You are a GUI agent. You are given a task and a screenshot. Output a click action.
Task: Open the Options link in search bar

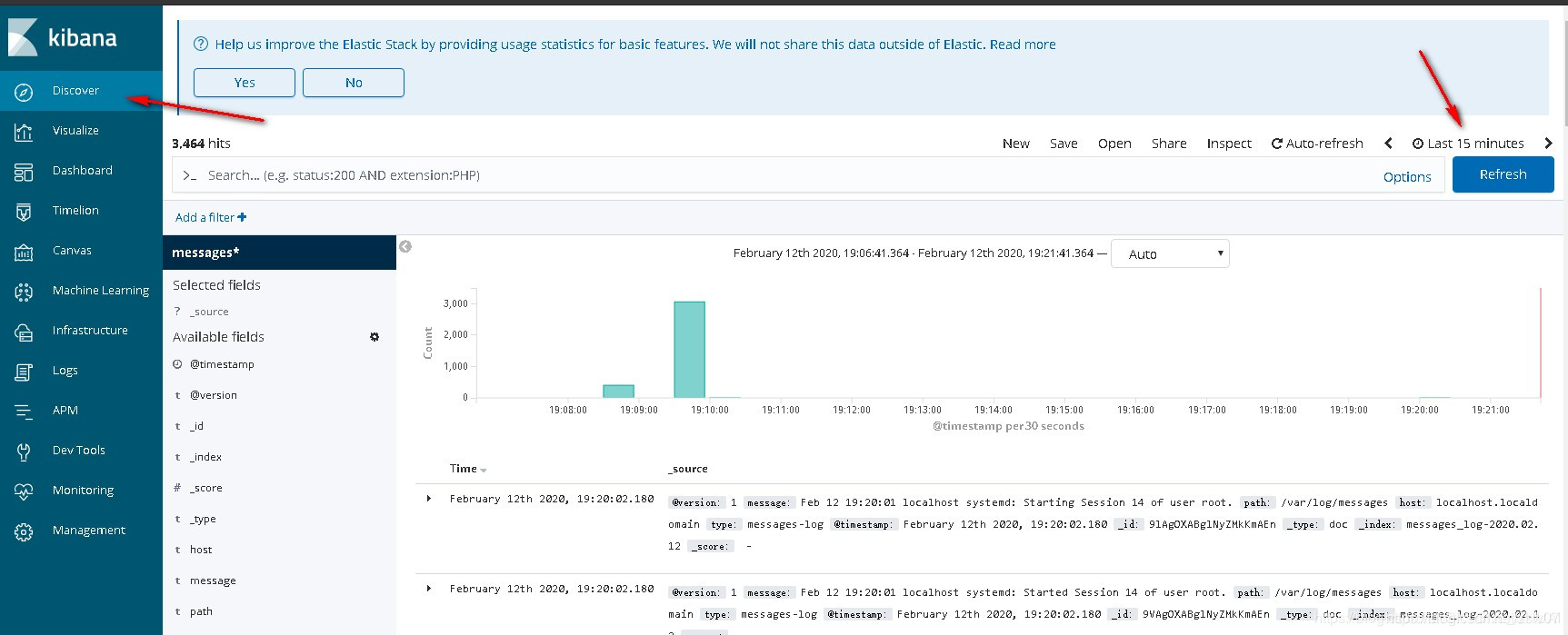pyautogui.click(x=1407, y=177)
